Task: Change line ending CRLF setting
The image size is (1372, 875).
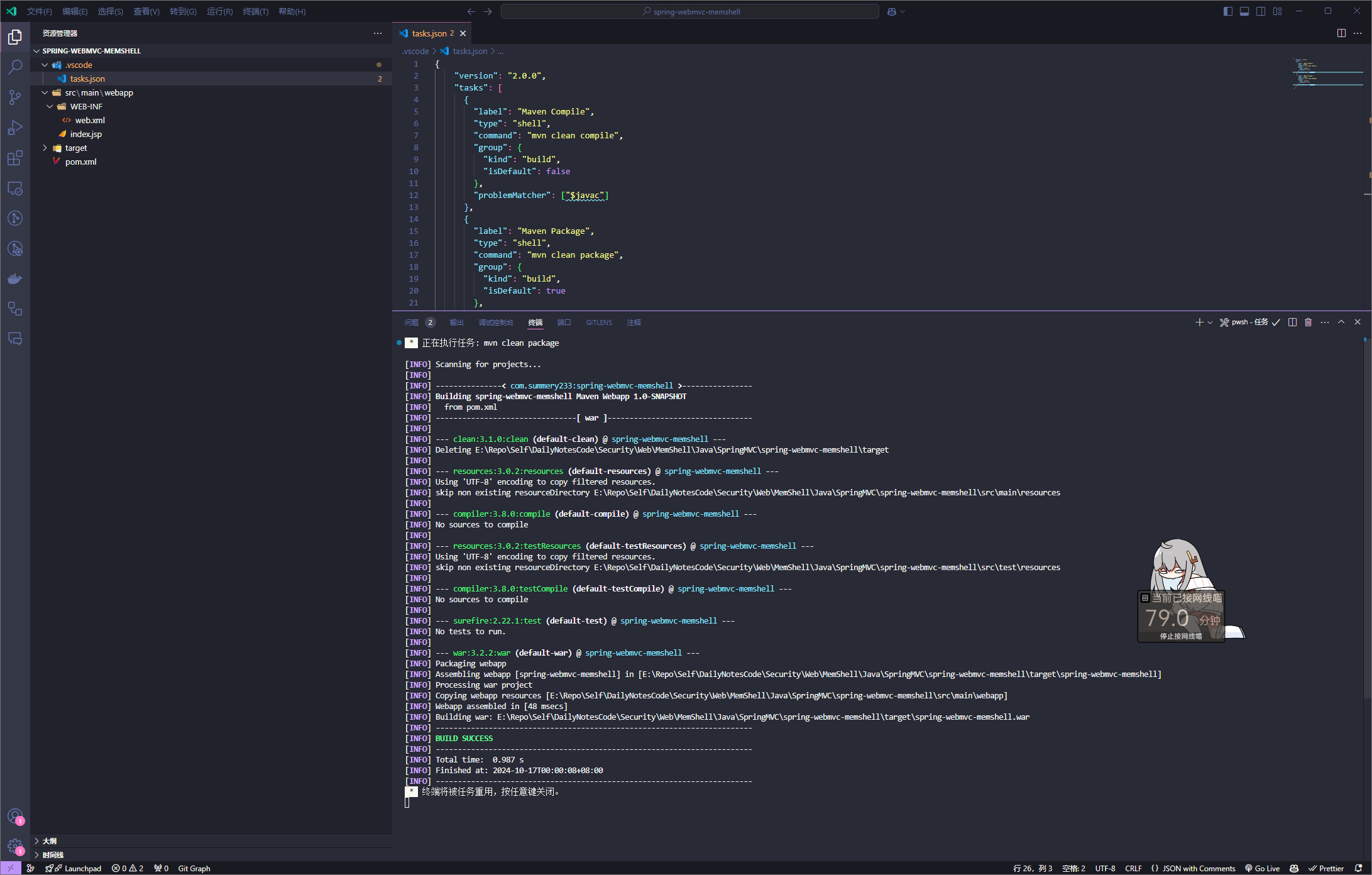Action: pyautogui.click(x=1133, y=868)
